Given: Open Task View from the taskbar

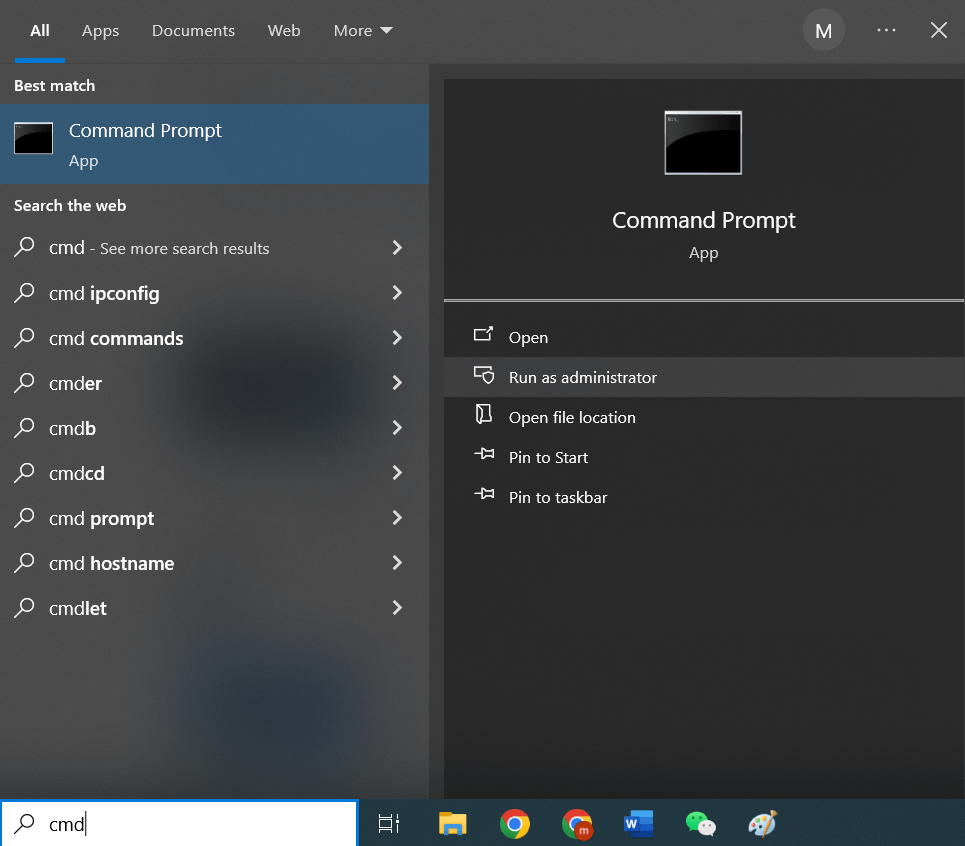Looking at the screenshot, I should click(388, 823).
